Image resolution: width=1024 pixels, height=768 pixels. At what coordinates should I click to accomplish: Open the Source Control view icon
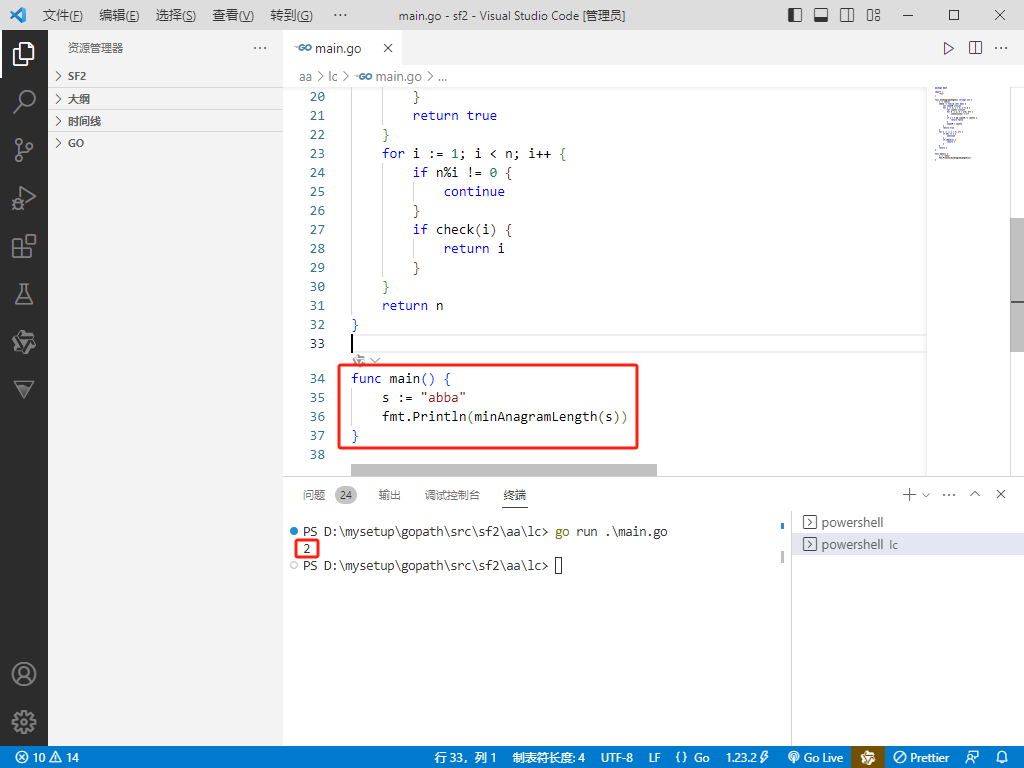click(x=24, y=150)
